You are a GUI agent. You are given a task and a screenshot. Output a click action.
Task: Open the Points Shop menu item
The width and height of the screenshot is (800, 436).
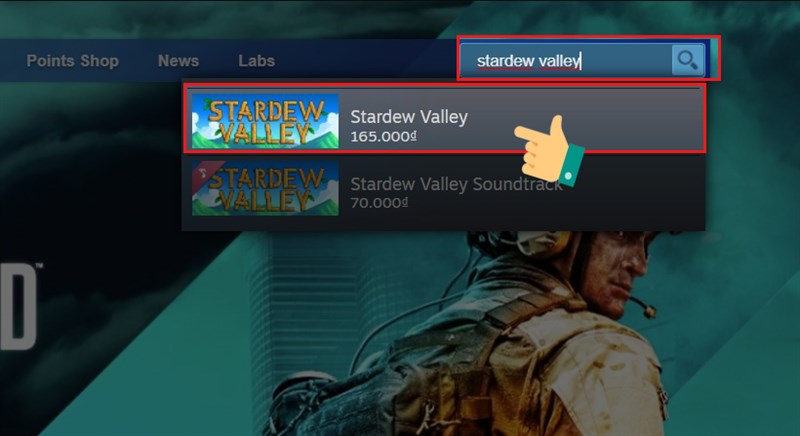(x=72, y=61)
